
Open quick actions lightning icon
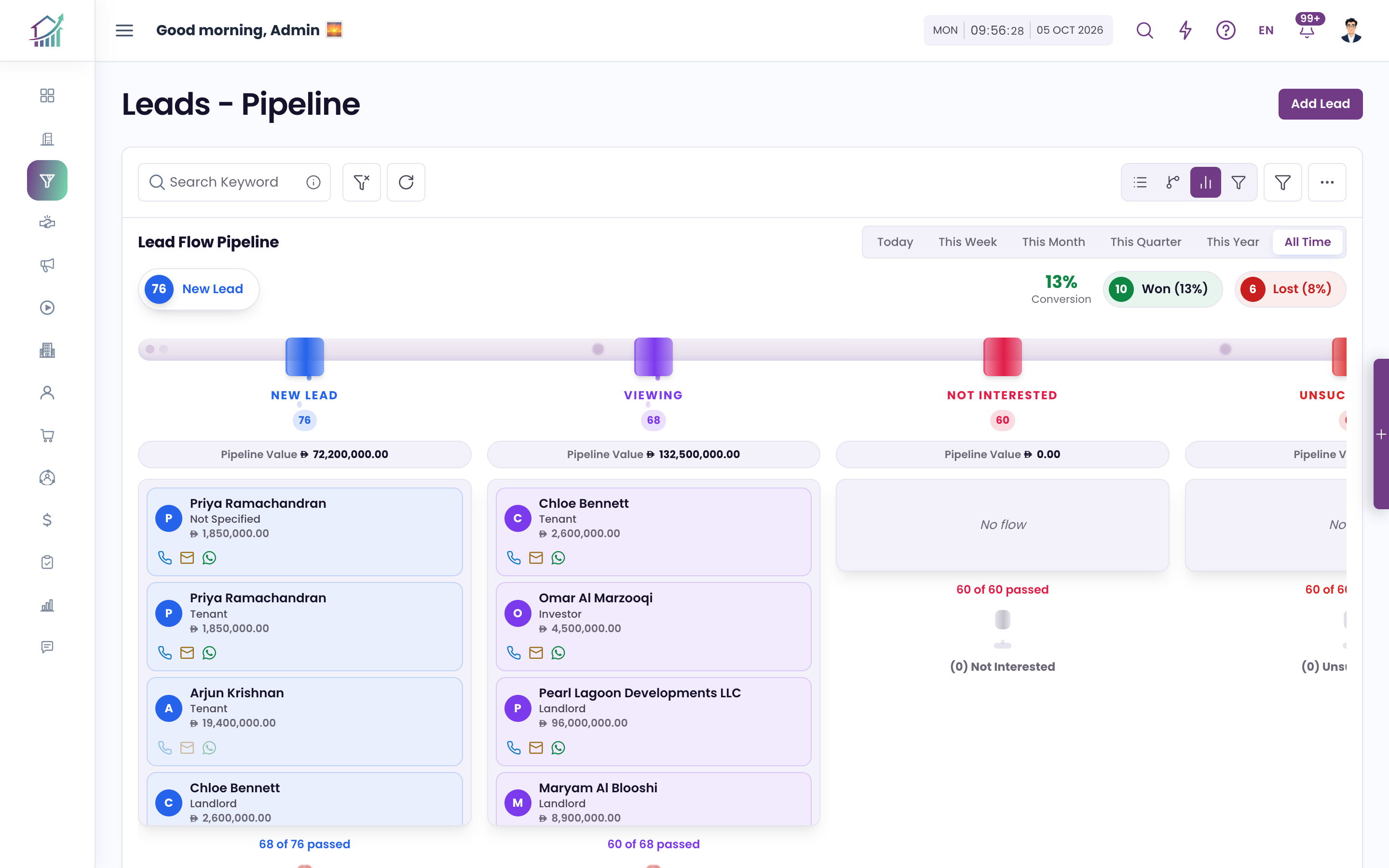click(x=1185, y=30)
